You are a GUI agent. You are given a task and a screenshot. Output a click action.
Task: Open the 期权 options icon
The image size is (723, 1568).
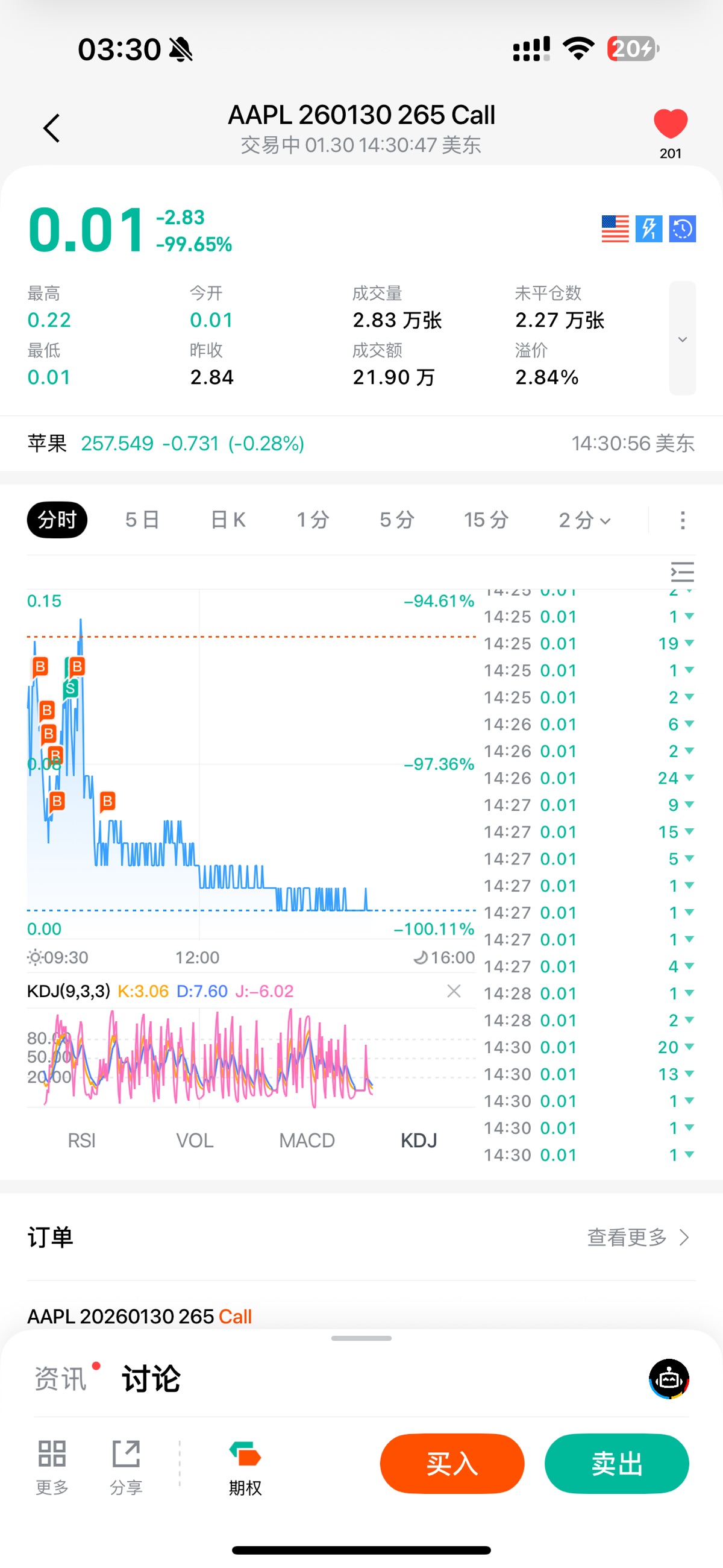[245, 1467]
